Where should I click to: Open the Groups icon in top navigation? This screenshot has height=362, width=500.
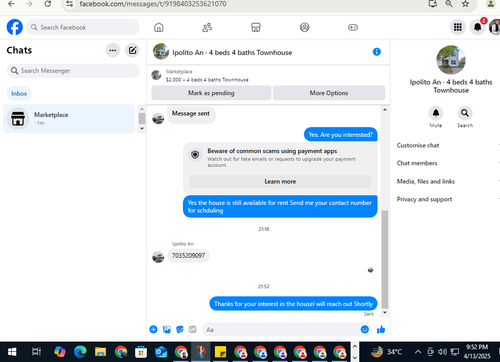click(x=305, y=27)
